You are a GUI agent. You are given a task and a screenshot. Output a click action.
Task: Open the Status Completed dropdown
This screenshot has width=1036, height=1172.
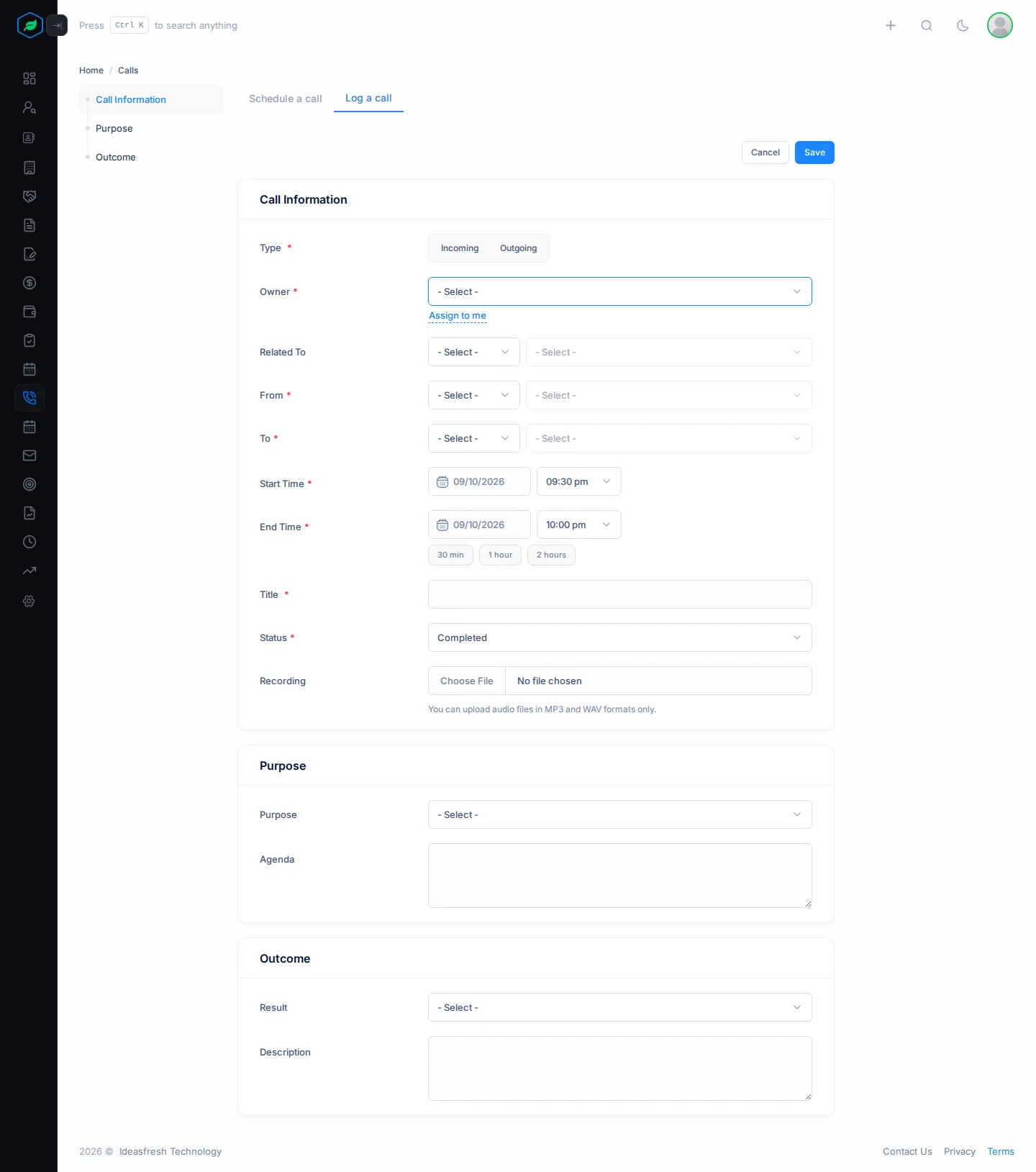[620, 637]
